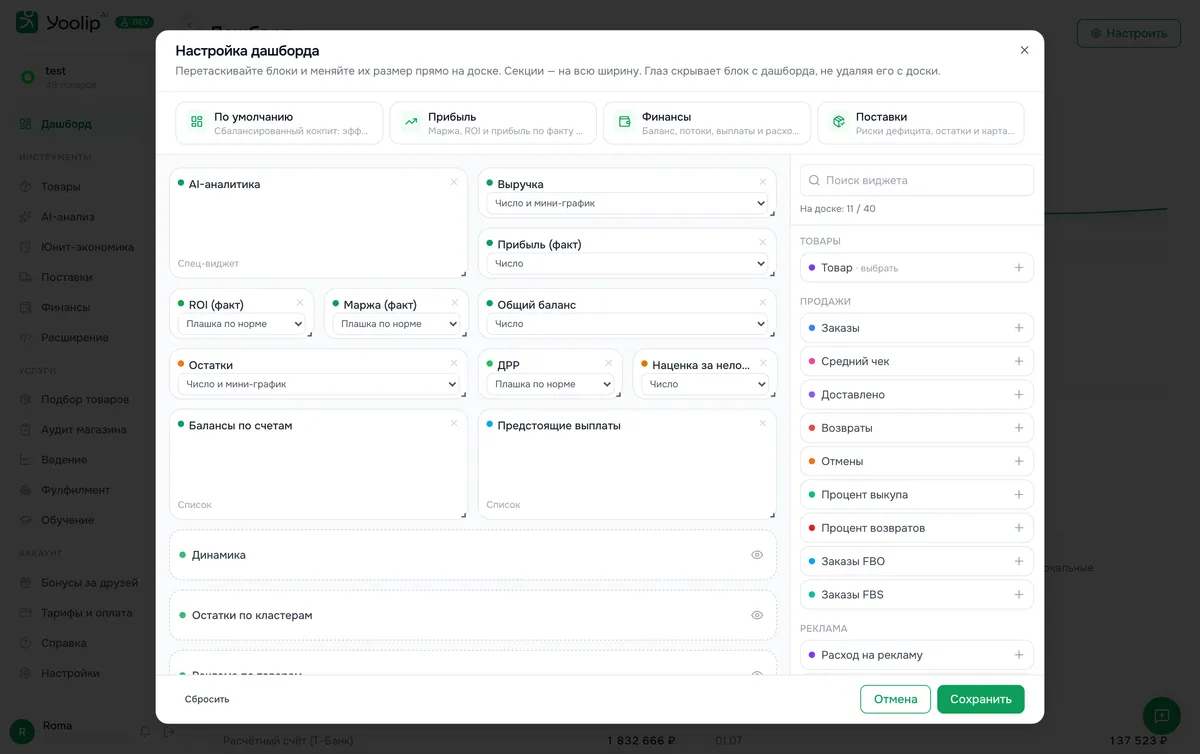
Task: Remove the AI-аналитика widget from board
Action: [454, 182]
